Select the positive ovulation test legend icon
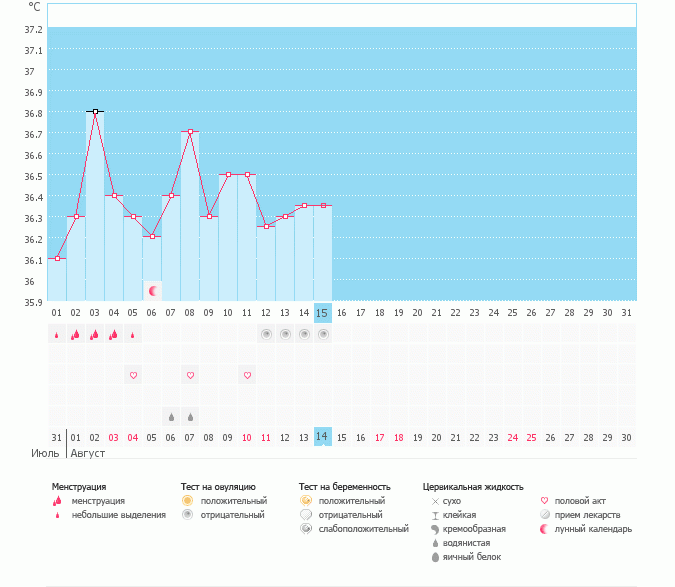The width and height of the screenshot is (675, 587). 187,500
